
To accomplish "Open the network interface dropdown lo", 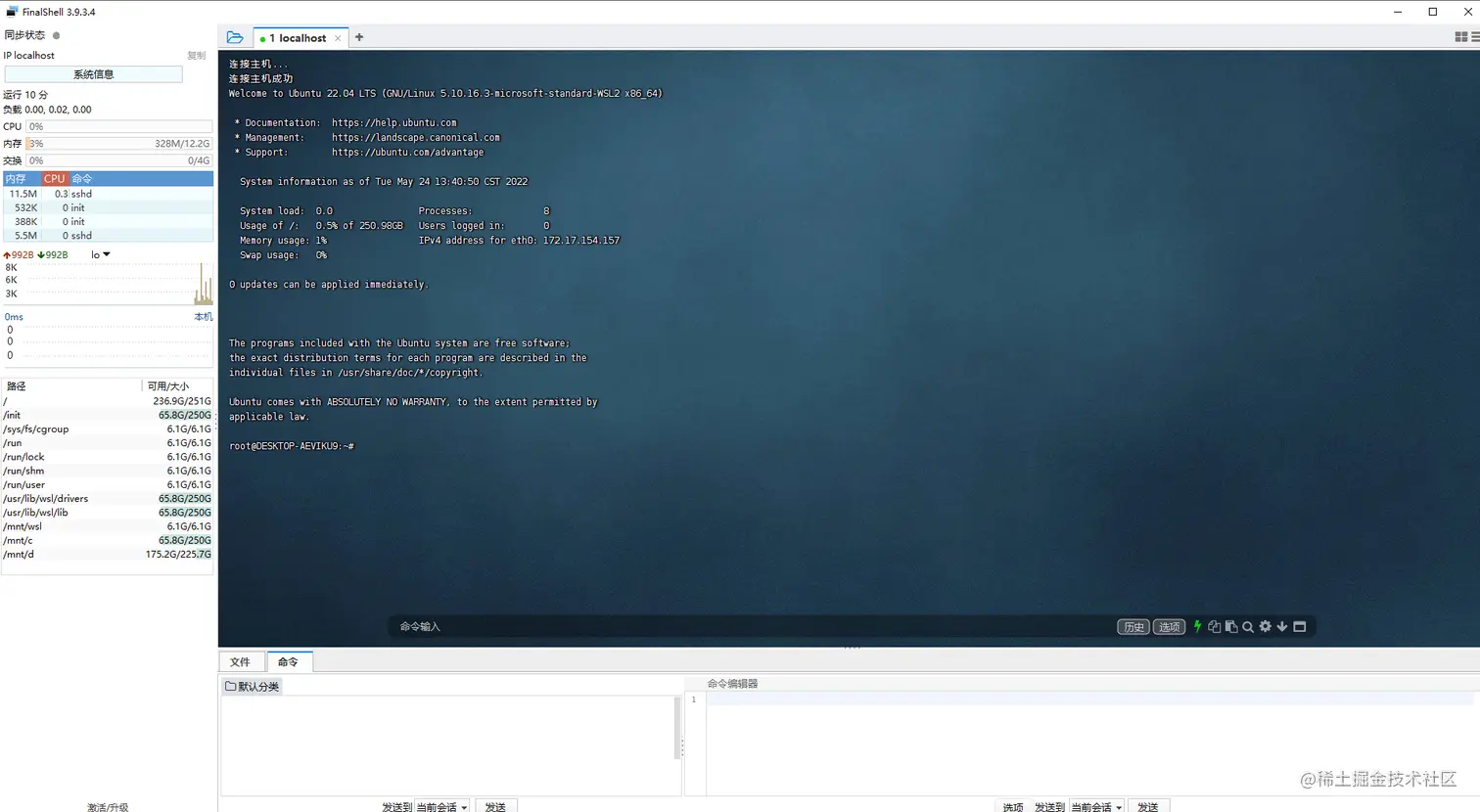I will [101, 255].
